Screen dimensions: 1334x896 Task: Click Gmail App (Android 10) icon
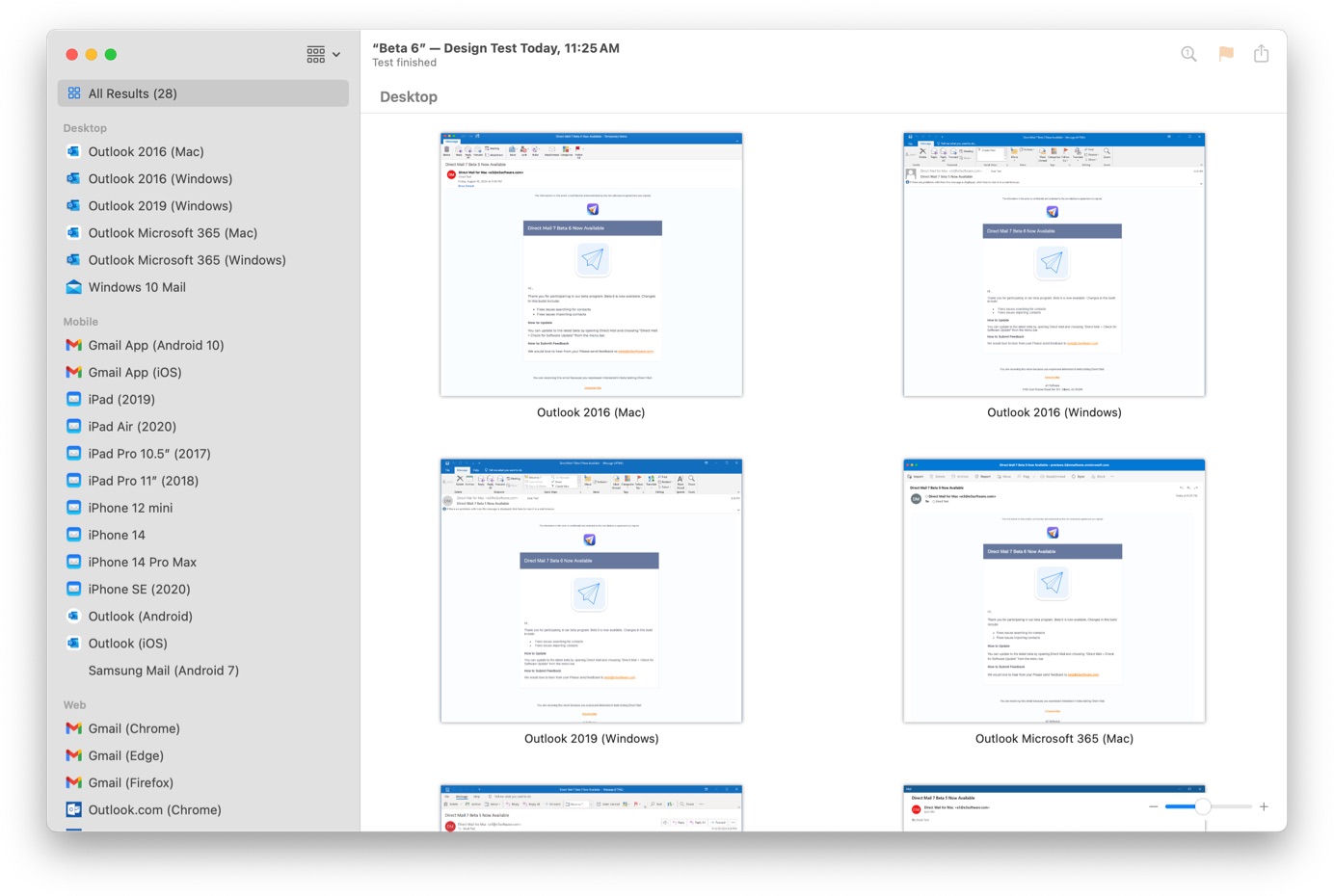(73, 345)
